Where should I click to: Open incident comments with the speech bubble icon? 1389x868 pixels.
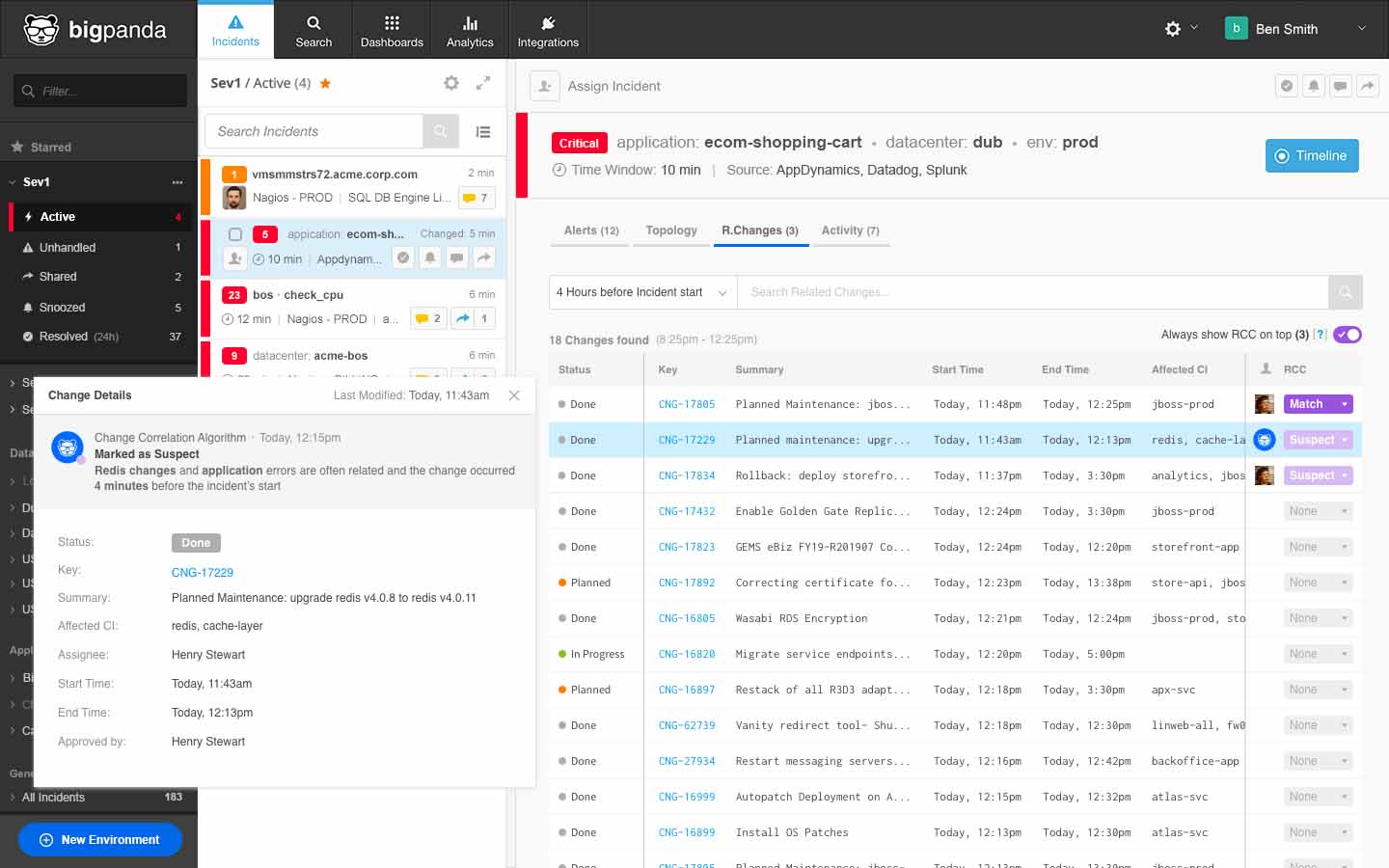click(x=1341, y=86)
